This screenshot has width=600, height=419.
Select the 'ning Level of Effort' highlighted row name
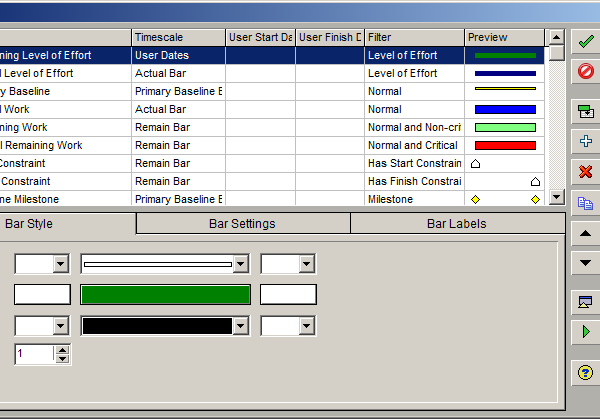65,55
